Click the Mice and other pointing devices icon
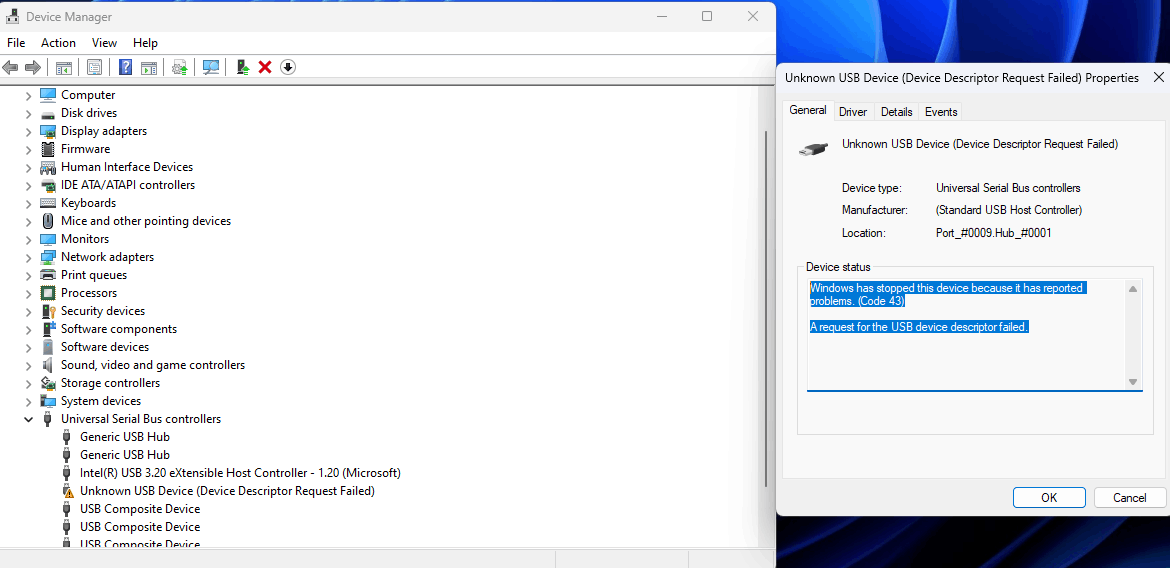Screen dimensions: 1170x568 pos(48,221)
